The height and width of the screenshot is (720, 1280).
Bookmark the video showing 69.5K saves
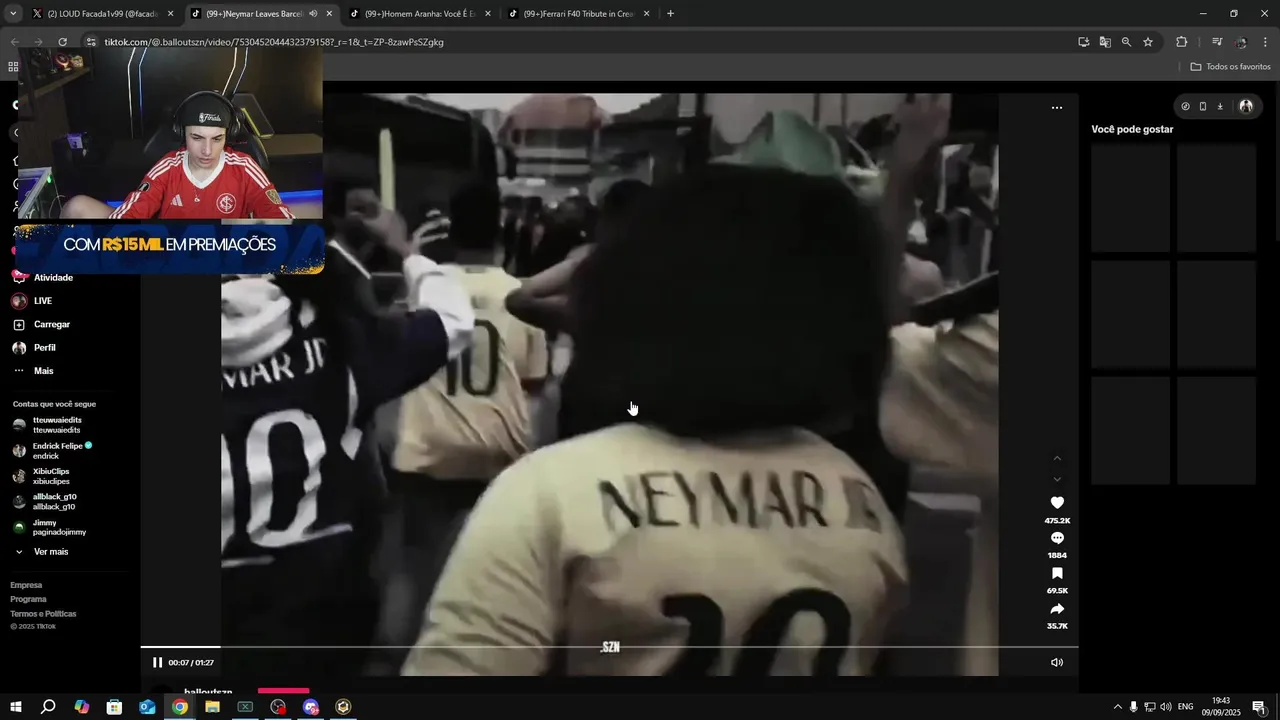[1057, 573]
